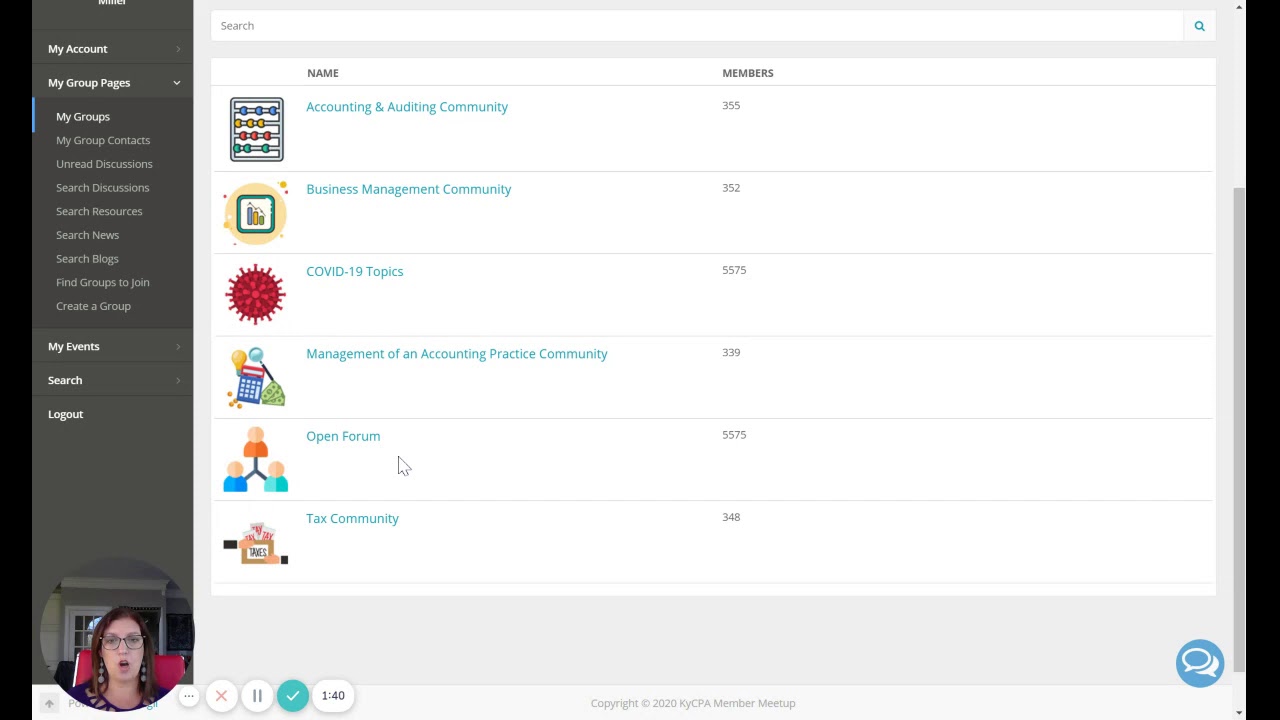
Task: Open Search Resources page
Action: [99, 211]
